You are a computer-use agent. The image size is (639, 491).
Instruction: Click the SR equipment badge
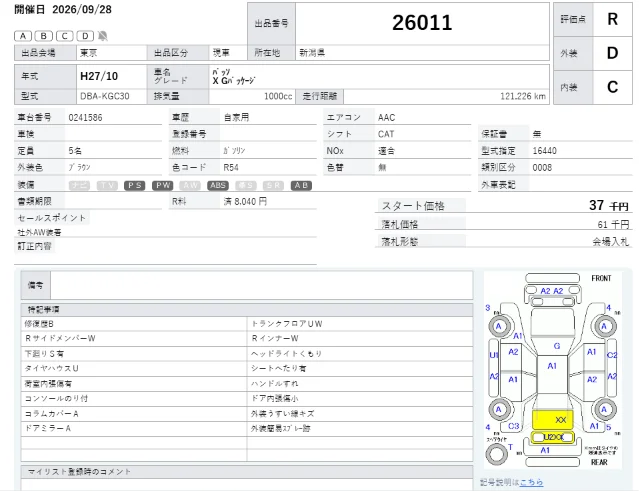pos(273,185)
